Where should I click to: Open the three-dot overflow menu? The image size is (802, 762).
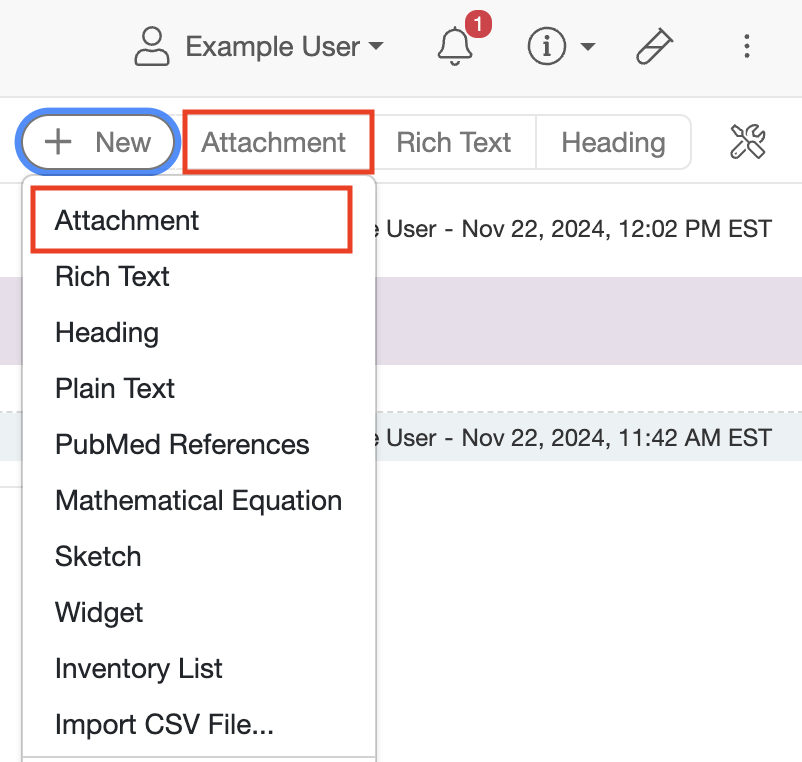tap(747, 46)
